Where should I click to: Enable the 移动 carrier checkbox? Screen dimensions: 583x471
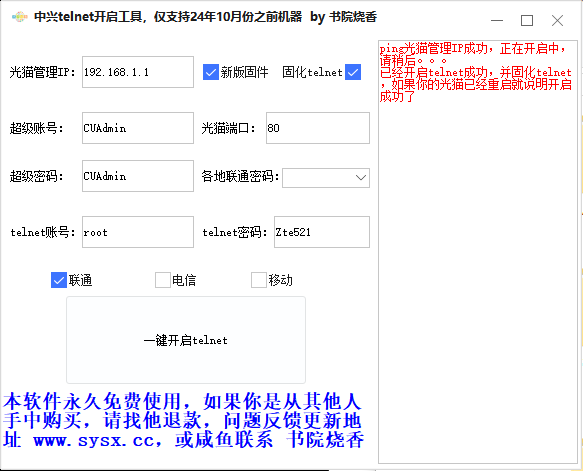tap(259, 280)
